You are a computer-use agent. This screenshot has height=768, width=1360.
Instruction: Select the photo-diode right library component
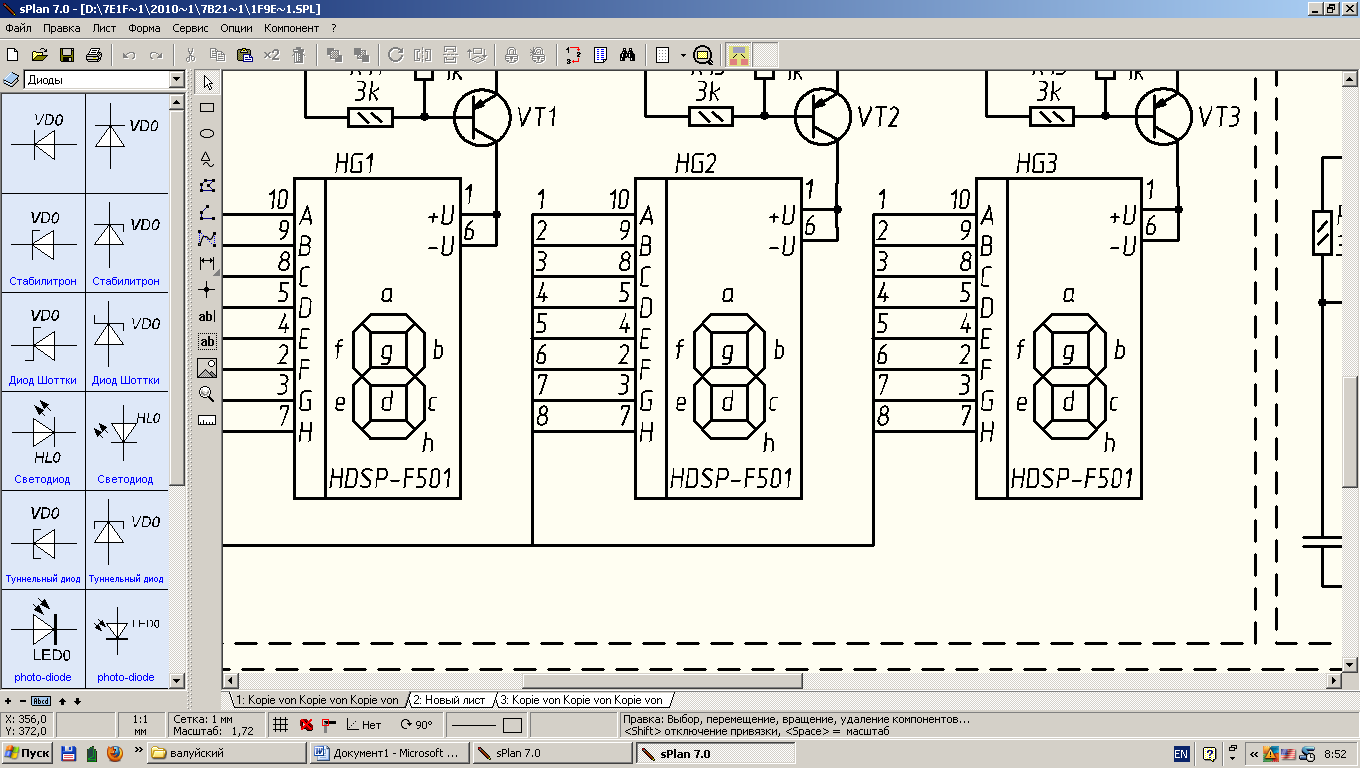click(126, 637)
